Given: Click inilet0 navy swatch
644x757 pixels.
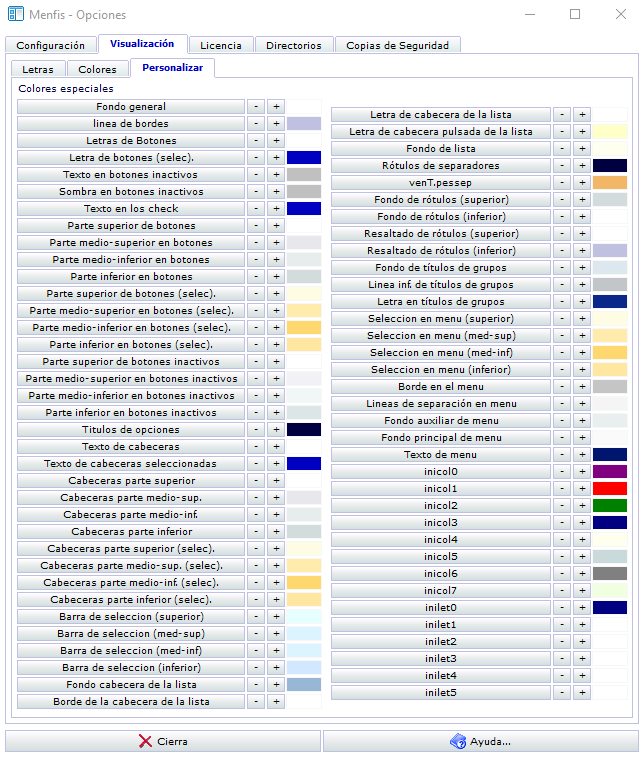Looking at the screenshot, I should [610, 608].
